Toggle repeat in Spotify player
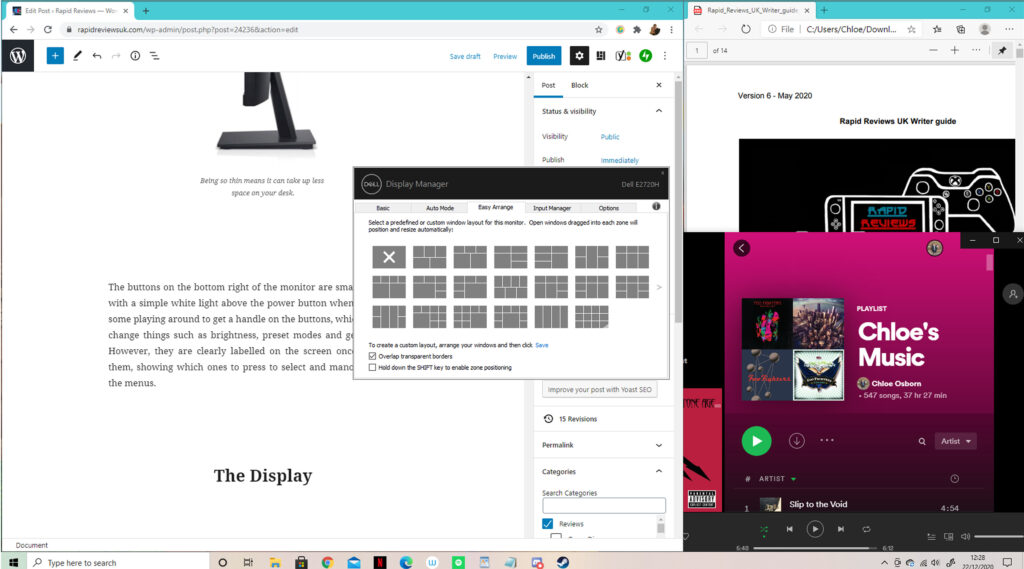This screenshot has width=1024, height=569. 866,529
